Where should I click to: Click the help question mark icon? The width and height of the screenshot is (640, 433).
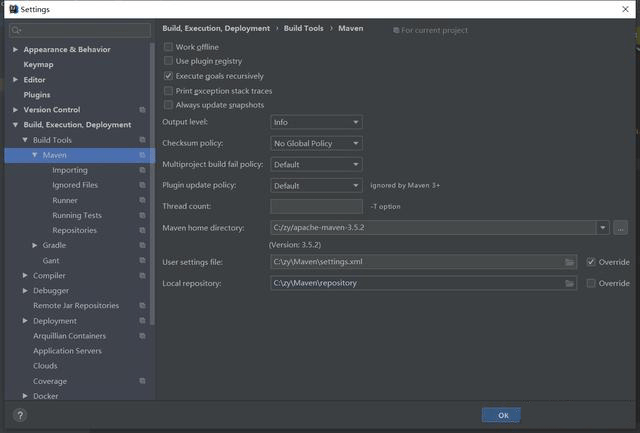19,415
